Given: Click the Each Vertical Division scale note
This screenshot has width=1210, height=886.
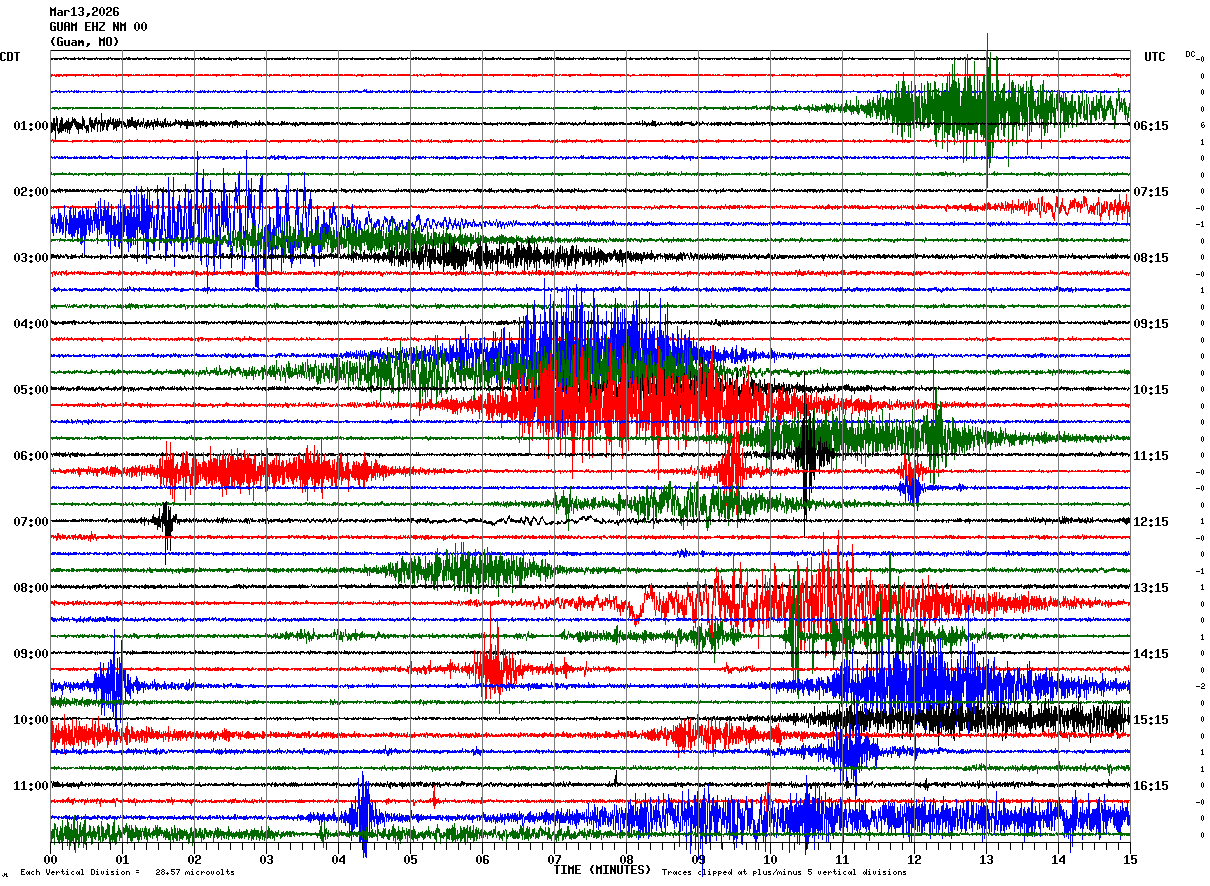Looking at the screenshot, I should [x=127, y=872].
